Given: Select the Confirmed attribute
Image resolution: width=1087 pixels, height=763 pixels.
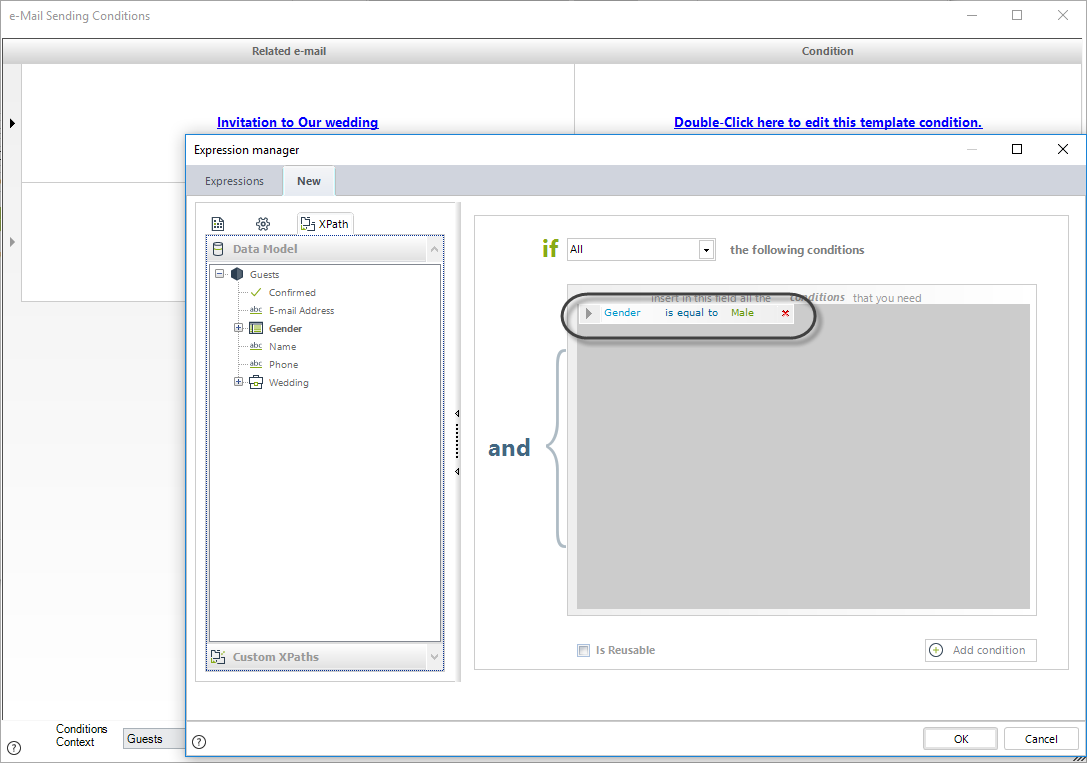Looking at the screenshot, I should tap(292, 292).
